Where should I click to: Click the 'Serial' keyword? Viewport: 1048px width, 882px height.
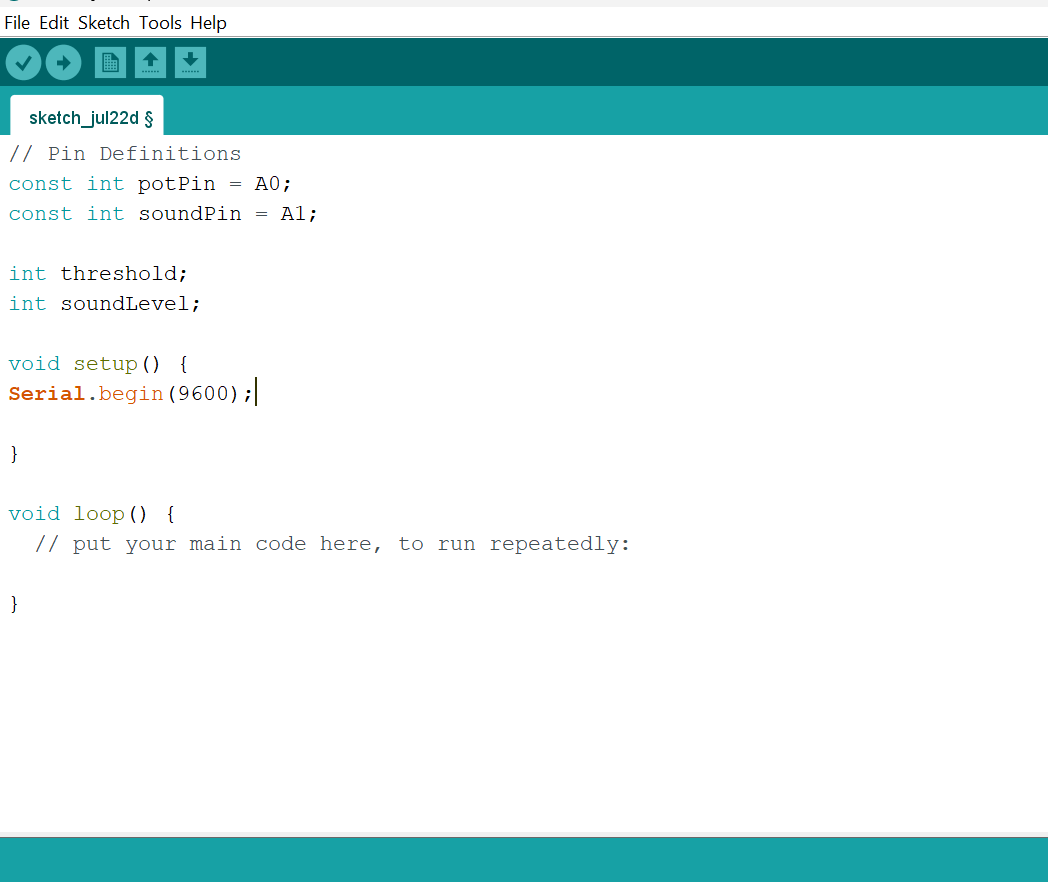point(47,394)
